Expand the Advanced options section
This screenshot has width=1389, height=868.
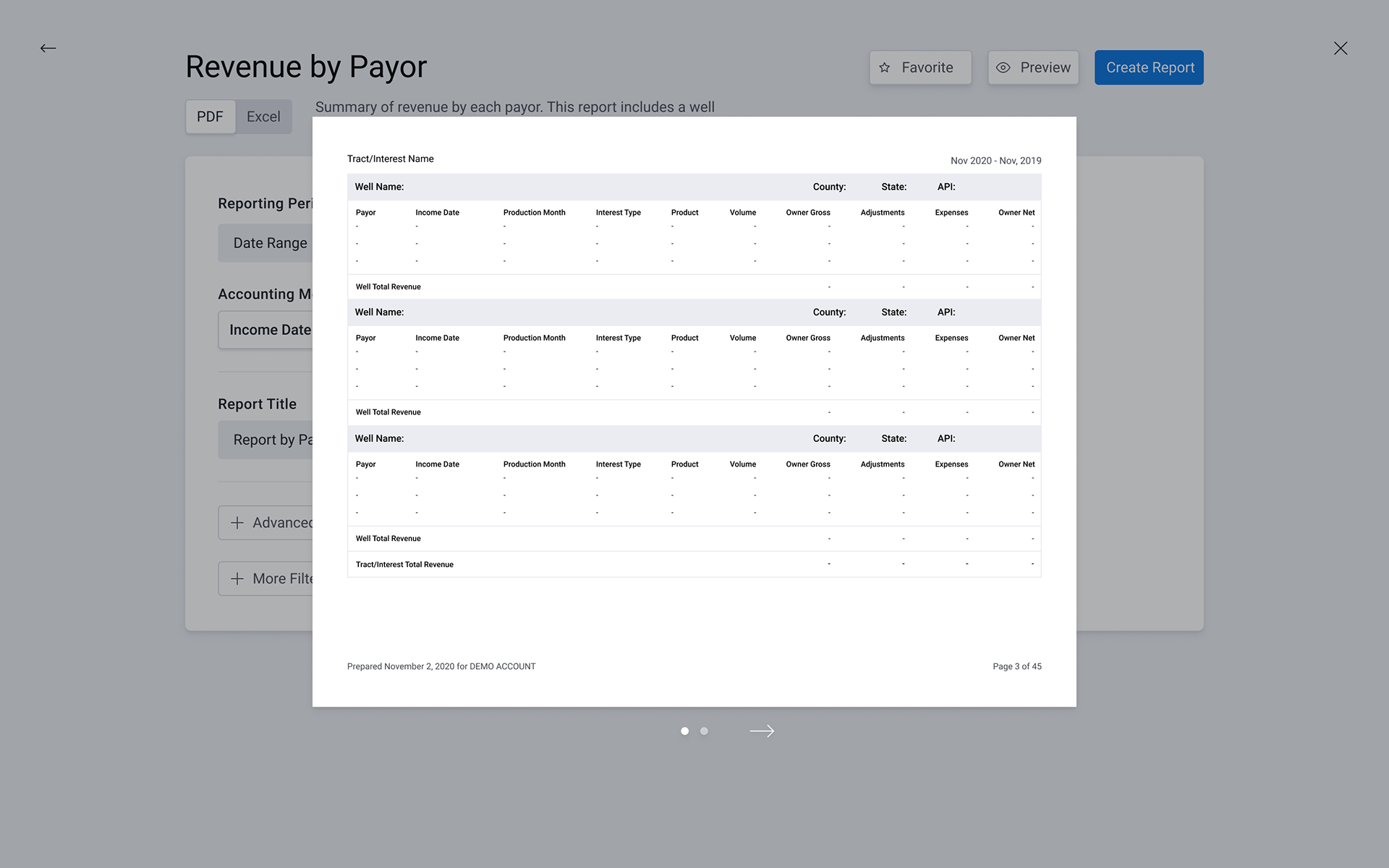click(x=266, y=522)
